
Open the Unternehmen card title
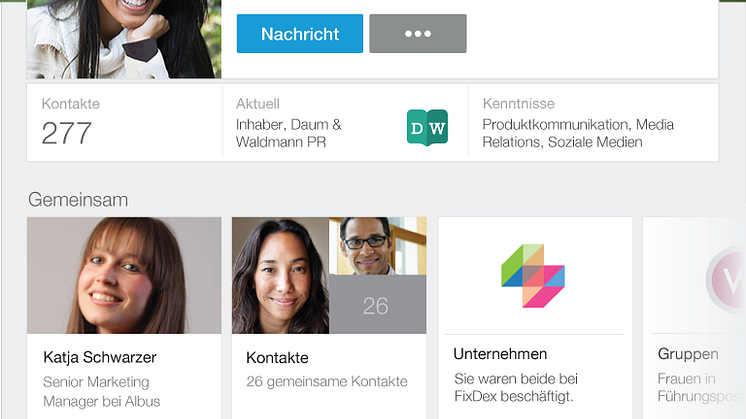tap(500, 354)
